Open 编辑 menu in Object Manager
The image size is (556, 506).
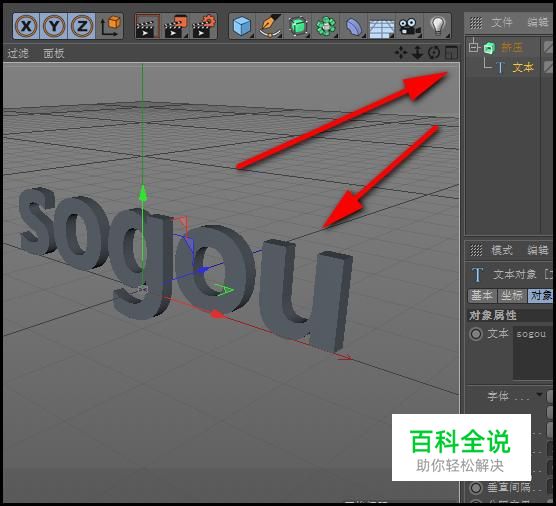[x=538, y=23]
